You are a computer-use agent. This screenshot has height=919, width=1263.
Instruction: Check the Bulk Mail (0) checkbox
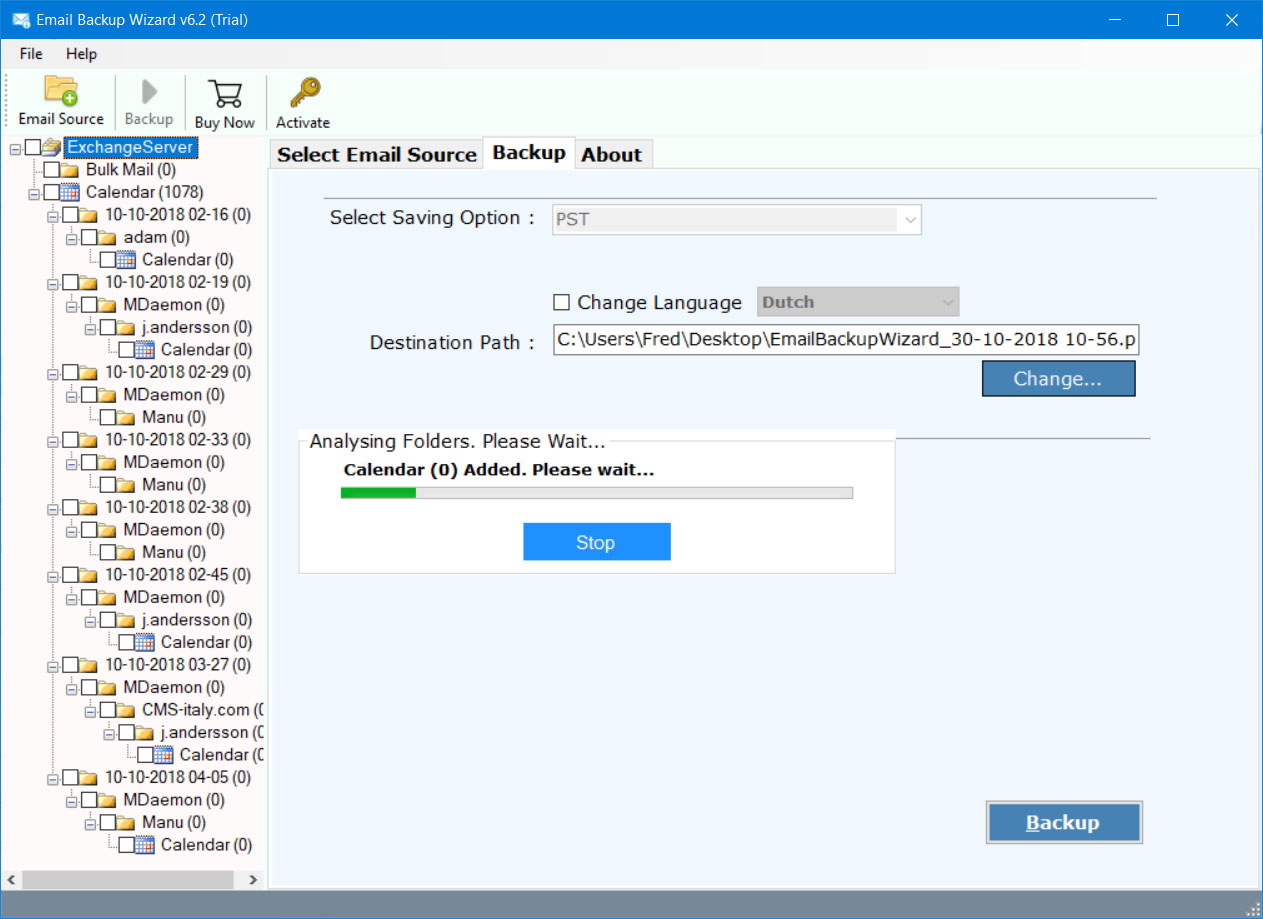coord(52,170)
